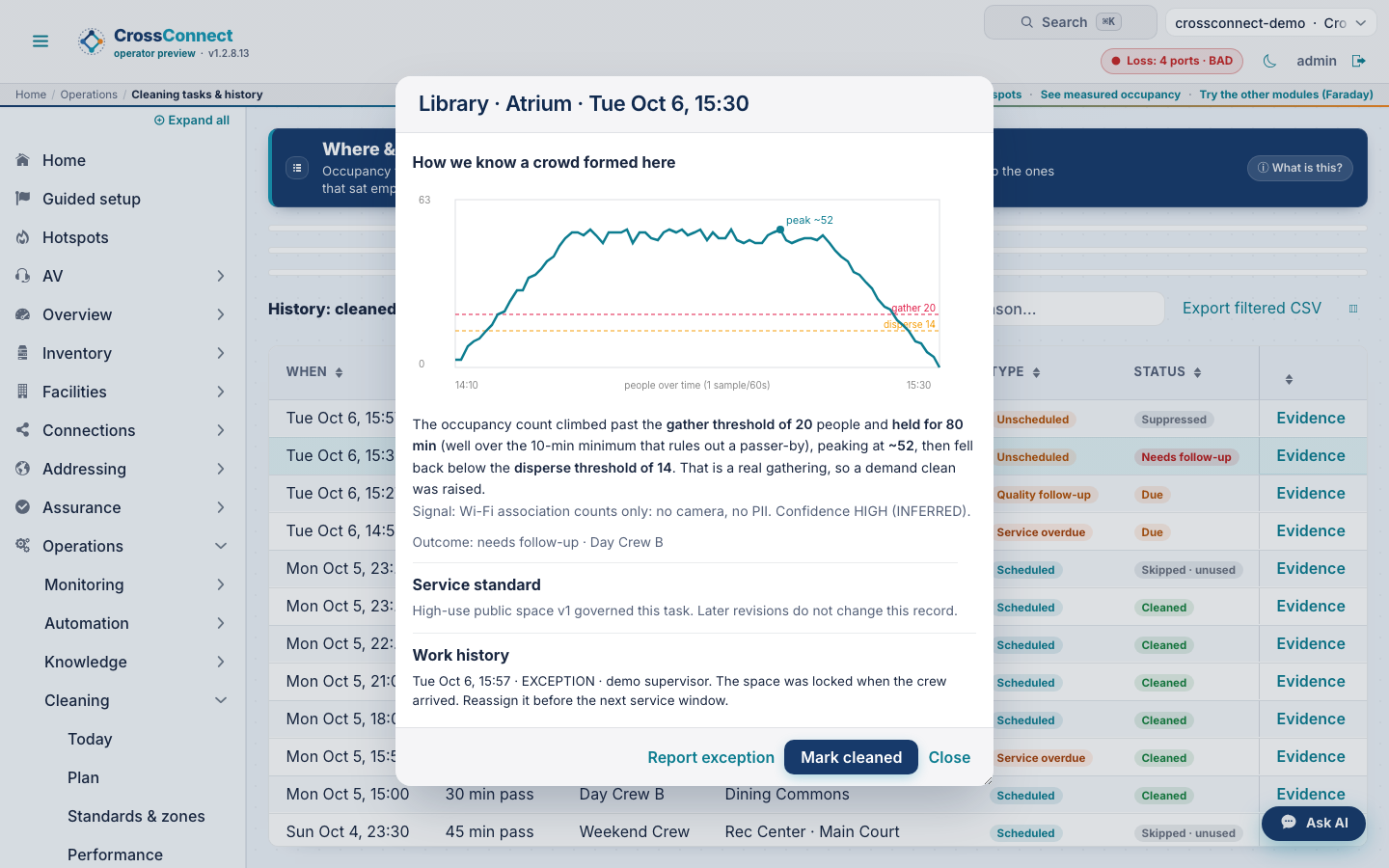Click the CrossConnect logo icon
Viewport: 1389px width, 868px height.
92,41
